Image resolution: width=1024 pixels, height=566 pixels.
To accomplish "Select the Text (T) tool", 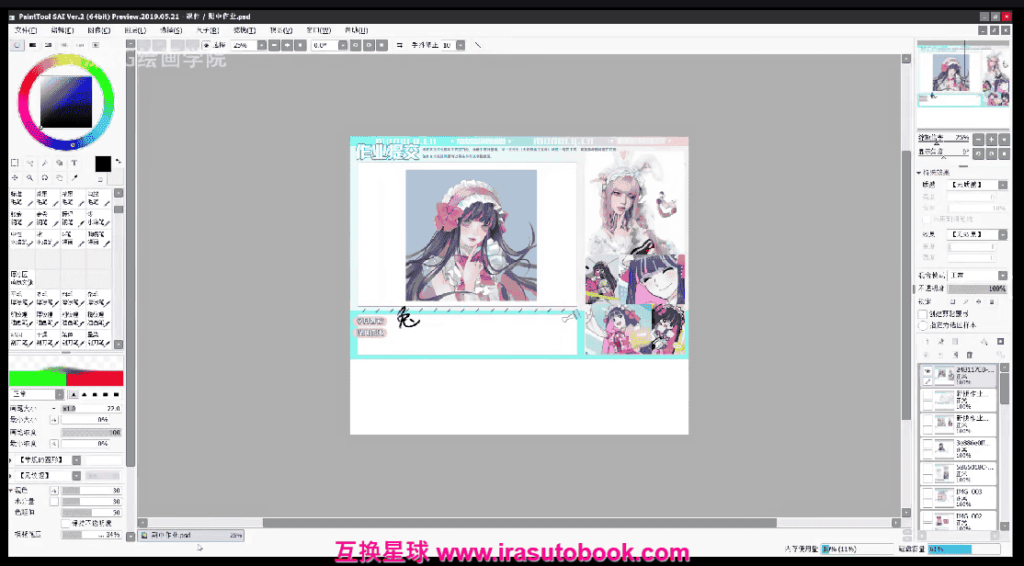I will (x=74, y=163).
